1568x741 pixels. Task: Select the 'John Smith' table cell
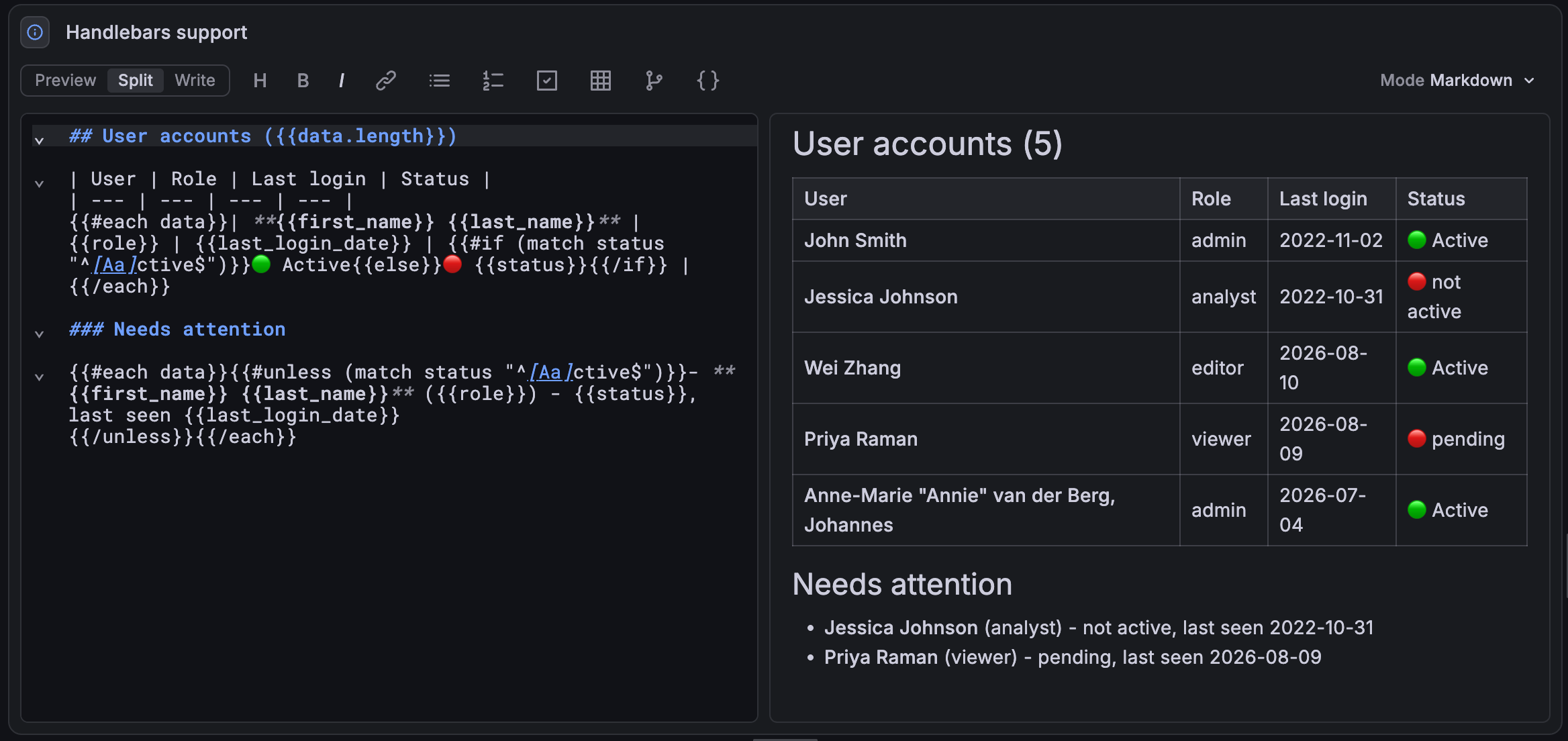click(986, 240)
